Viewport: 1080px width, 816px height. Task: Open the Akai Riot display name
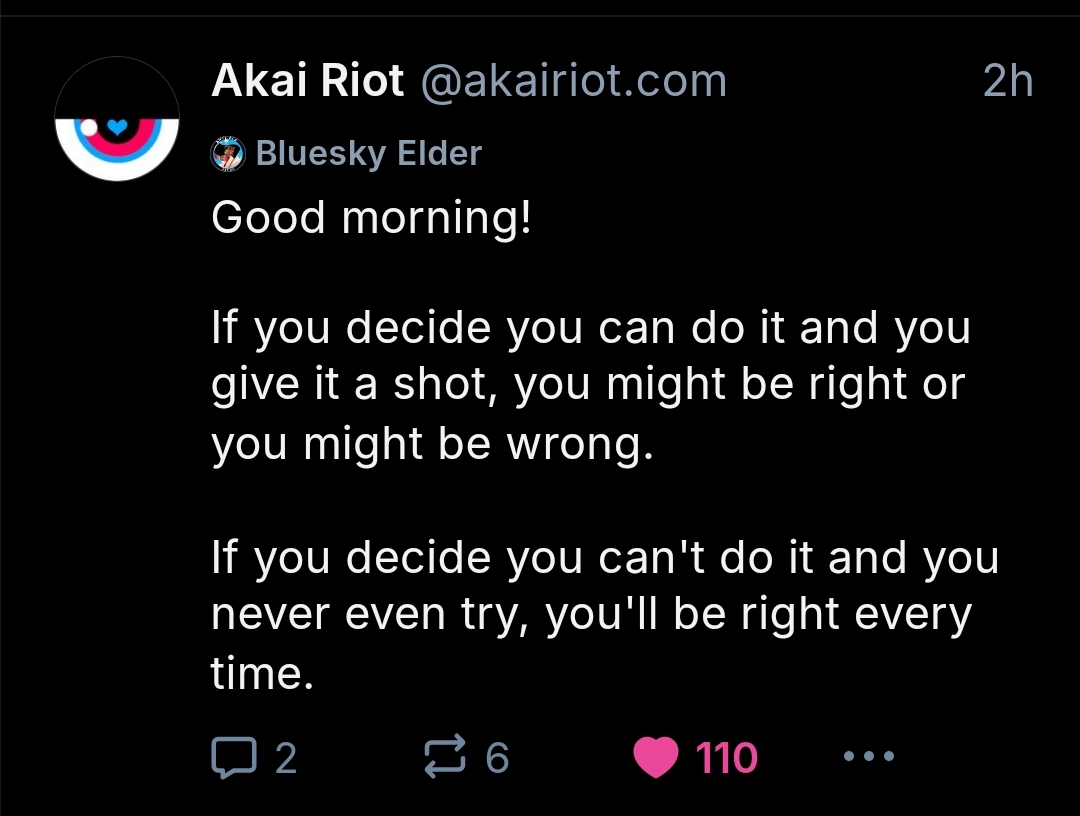[x=307, y=81]
